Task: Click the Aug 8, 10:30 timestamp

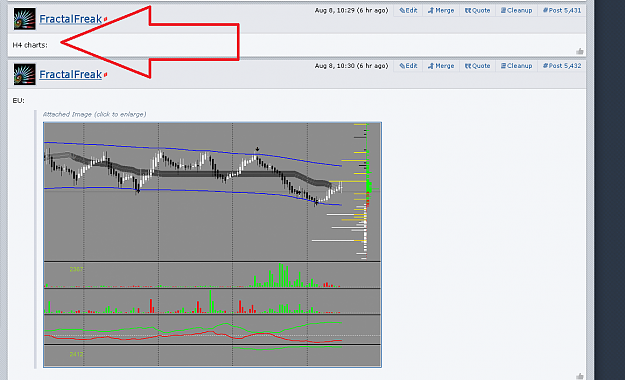Action: coord(351,66)
